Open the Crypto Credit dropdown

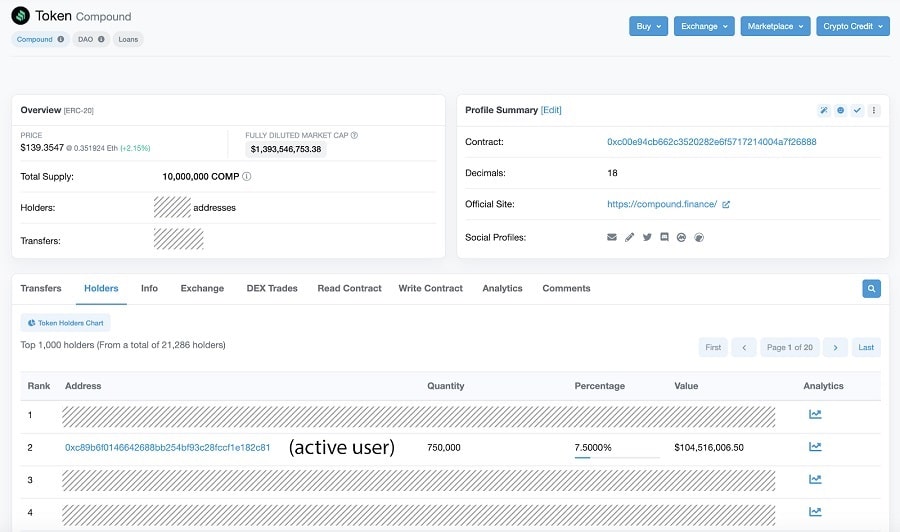pos(852,26)
